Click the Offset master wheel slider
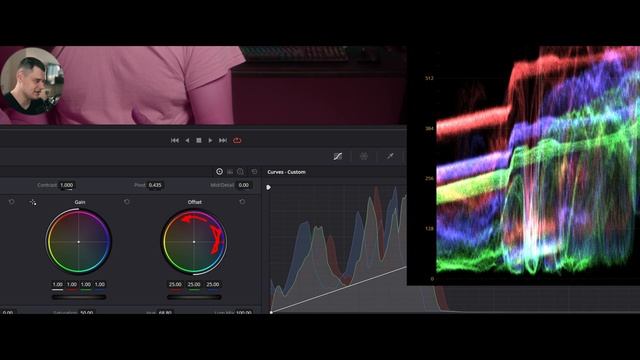This screenshot has width=640, height=360. point(194,297)
